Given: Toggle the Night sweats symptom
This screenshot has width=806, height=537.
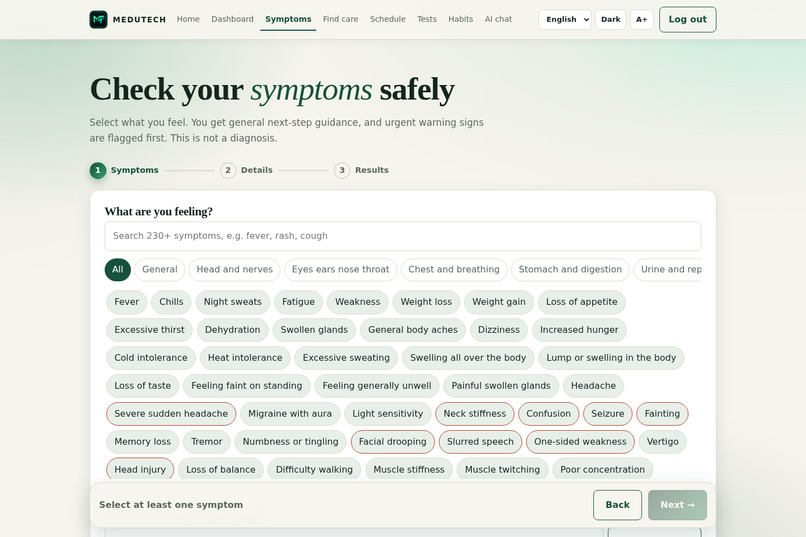Looking at the screenshot, I should [232, 302].
